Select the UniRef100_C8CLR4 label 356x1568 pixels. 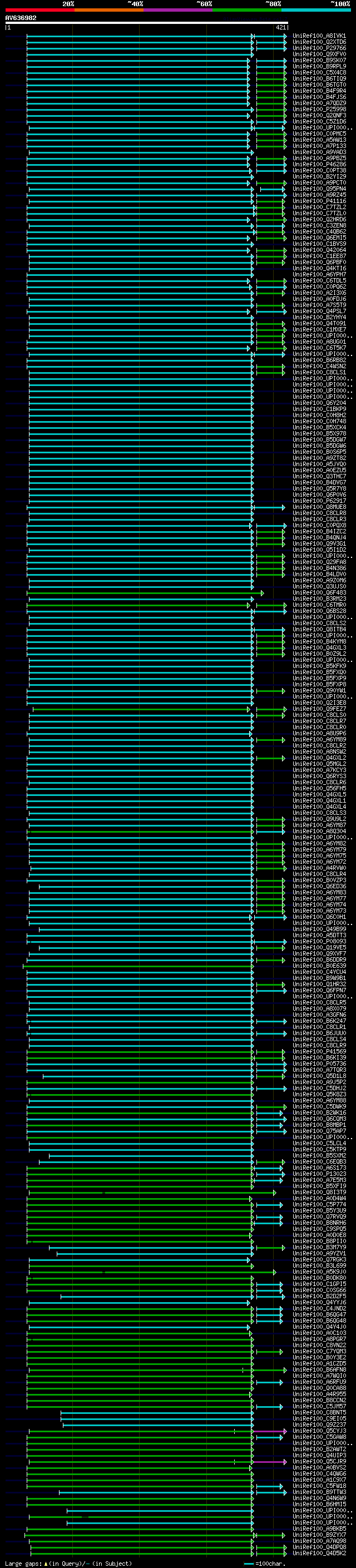(319, 874)
